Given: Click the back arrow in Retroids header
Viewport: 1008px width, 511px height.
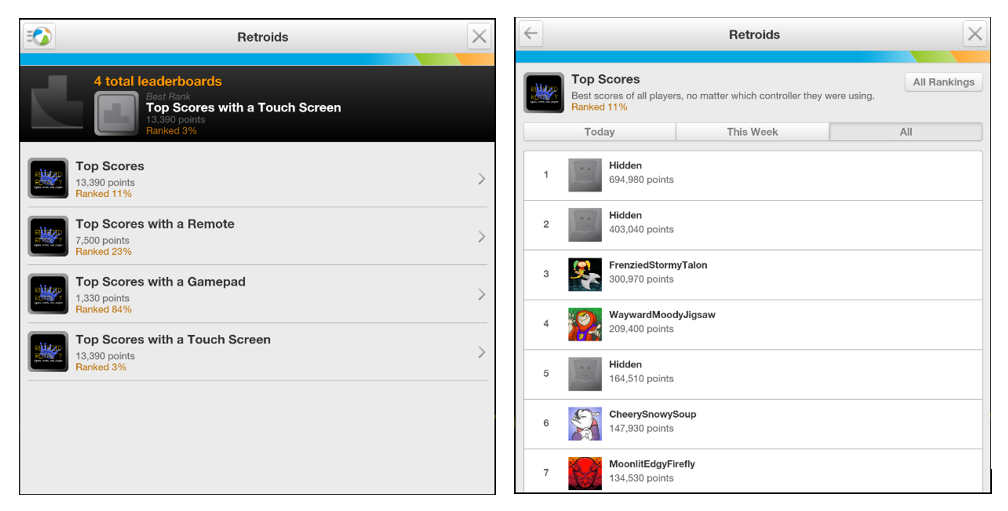Looking at the screenshot, I should pyautogui.click(x=530, y=33).
